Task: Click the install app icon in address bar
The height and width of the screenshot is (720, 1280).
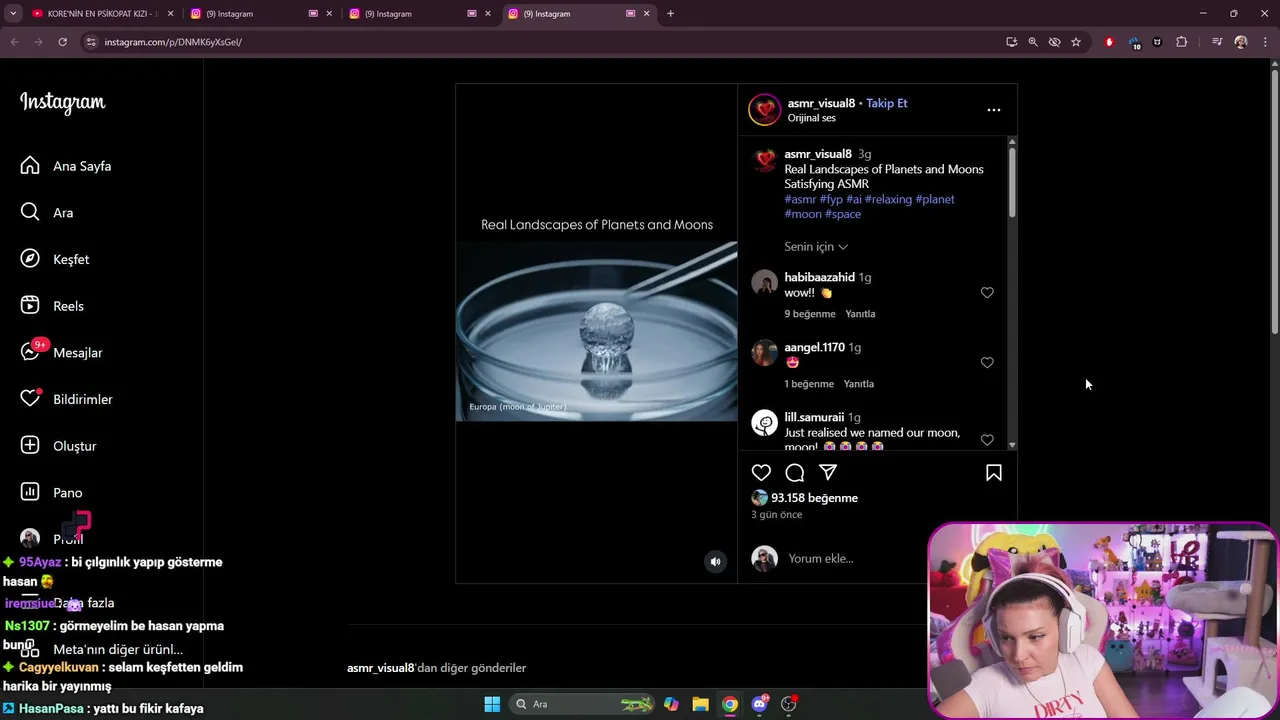Action: [1012, 42]
